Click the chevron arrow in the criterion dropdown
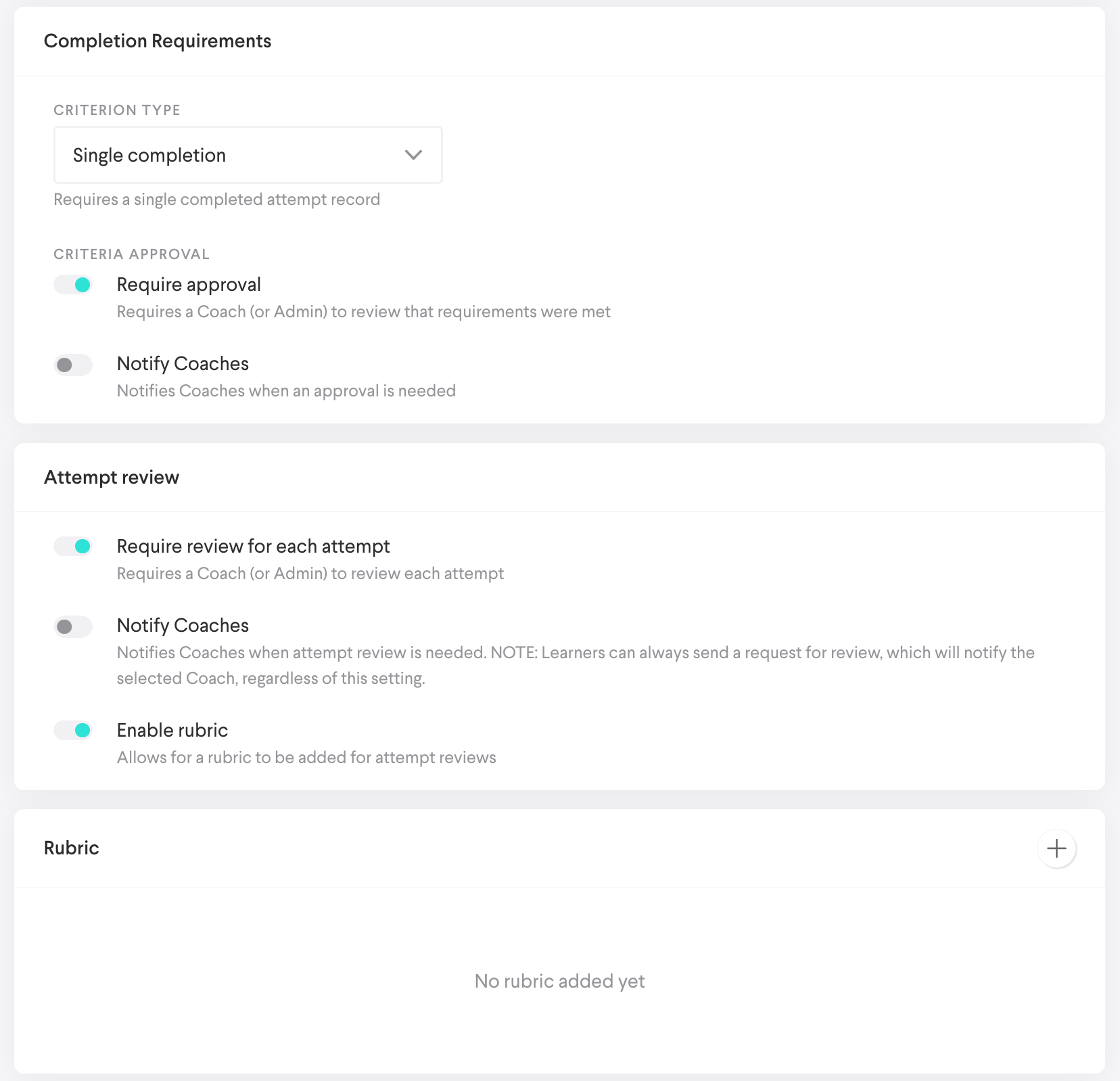This screenshot has width=1120, height=1081. 413,155
